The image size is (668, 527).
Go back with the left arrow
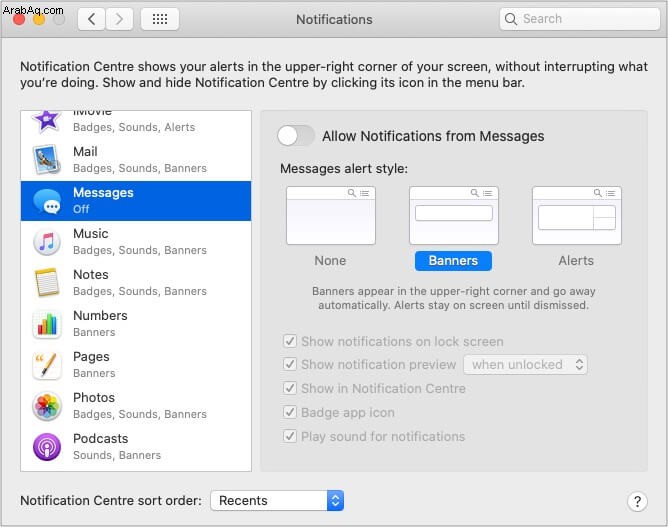[x=91, y=19]
